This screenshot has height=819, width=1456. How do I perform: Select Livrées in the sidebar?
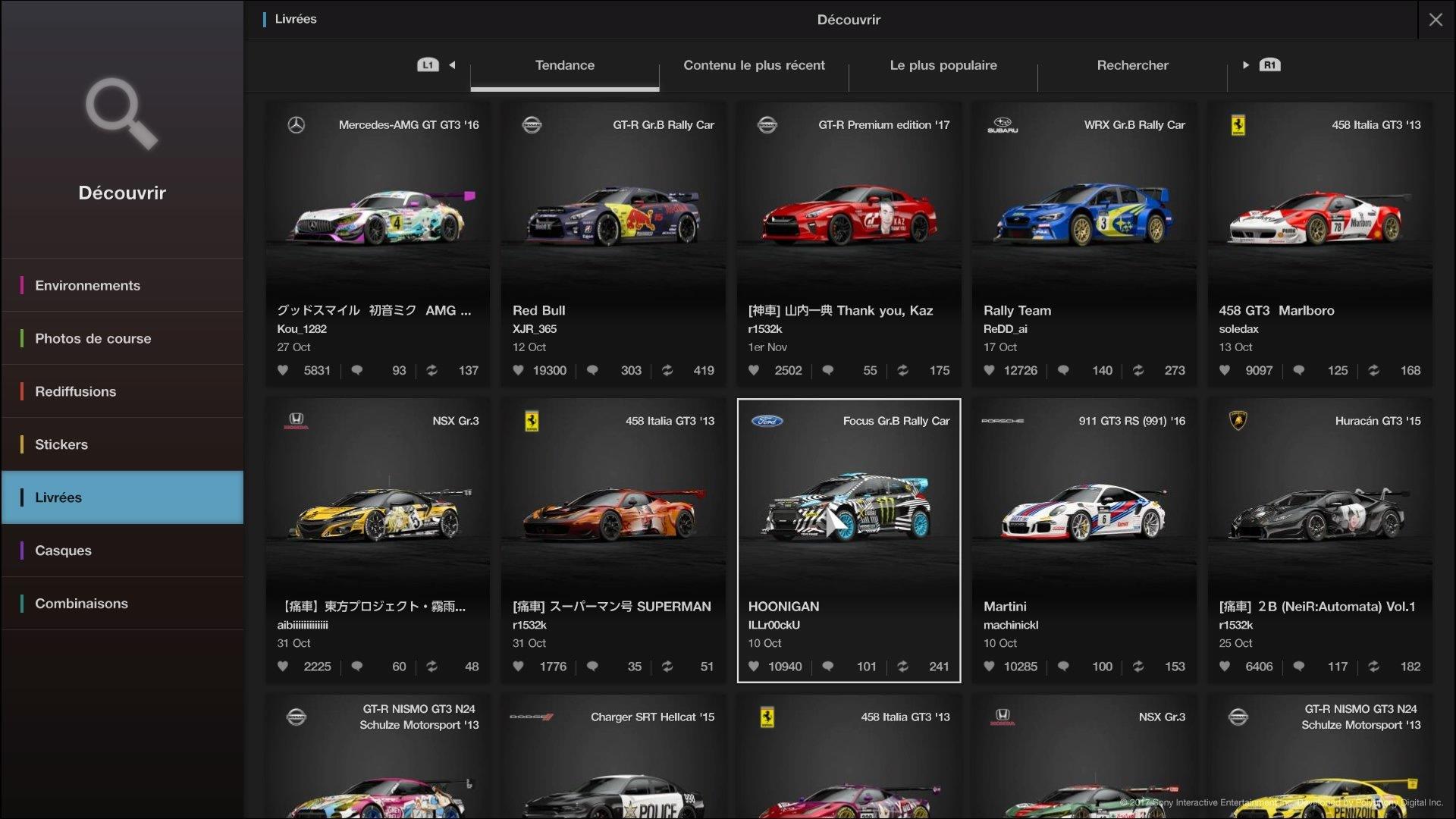coord(122,497)
